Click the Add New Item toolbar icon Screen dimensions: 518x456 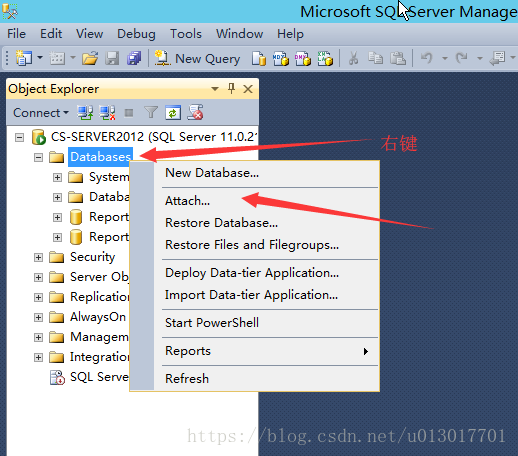pyautogui.click(x=57, y=58)
